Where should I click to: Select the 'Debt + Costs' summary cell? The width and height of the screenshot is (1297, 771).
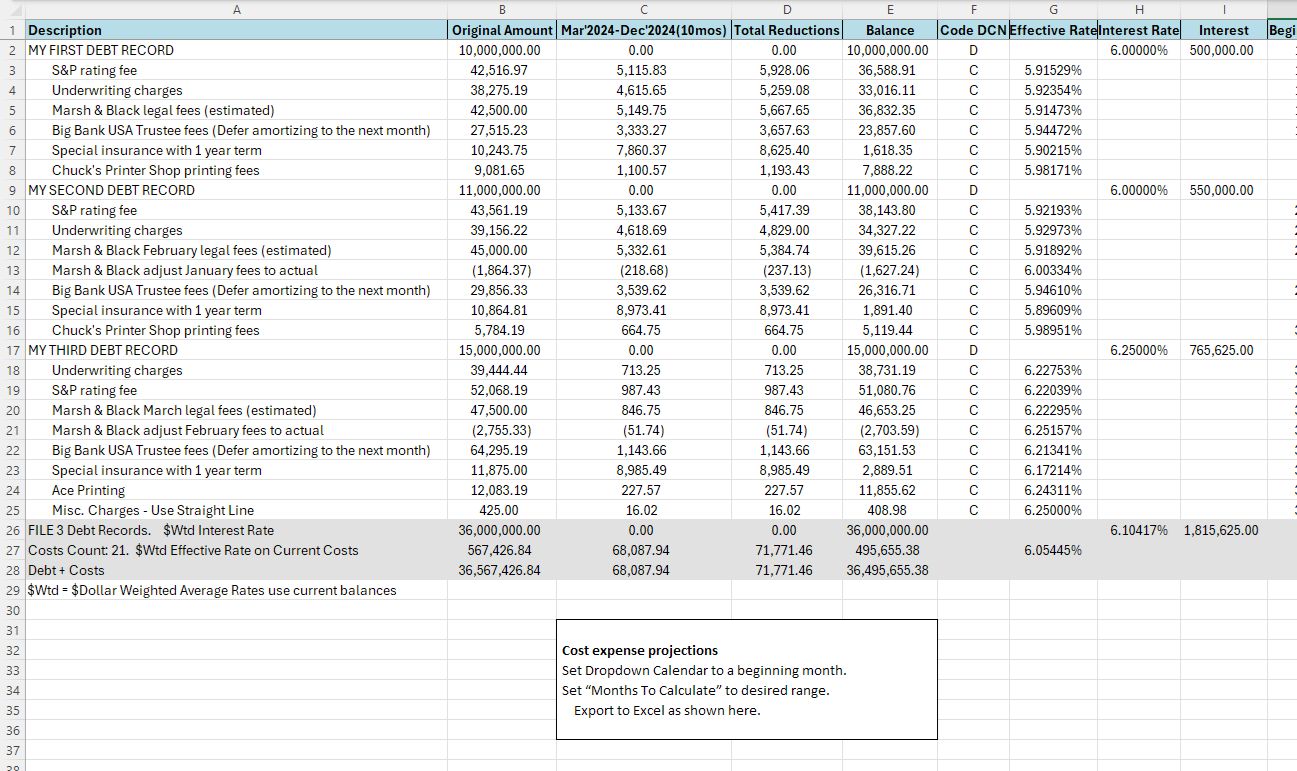(x=236, y=570)
